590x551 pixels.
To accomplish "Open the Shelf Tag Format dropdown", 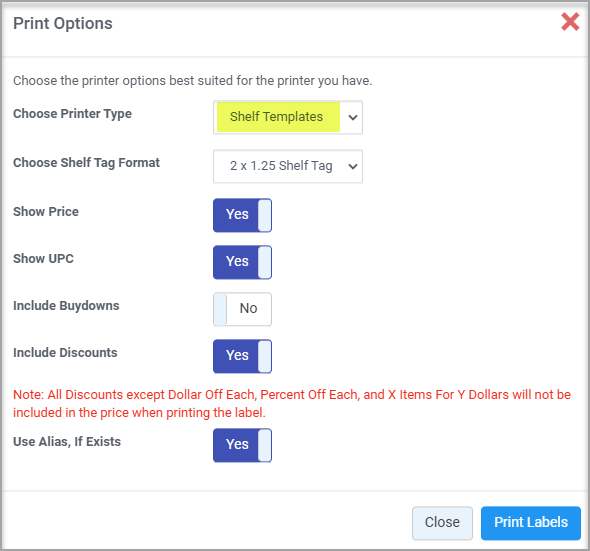I will point(288,166).
